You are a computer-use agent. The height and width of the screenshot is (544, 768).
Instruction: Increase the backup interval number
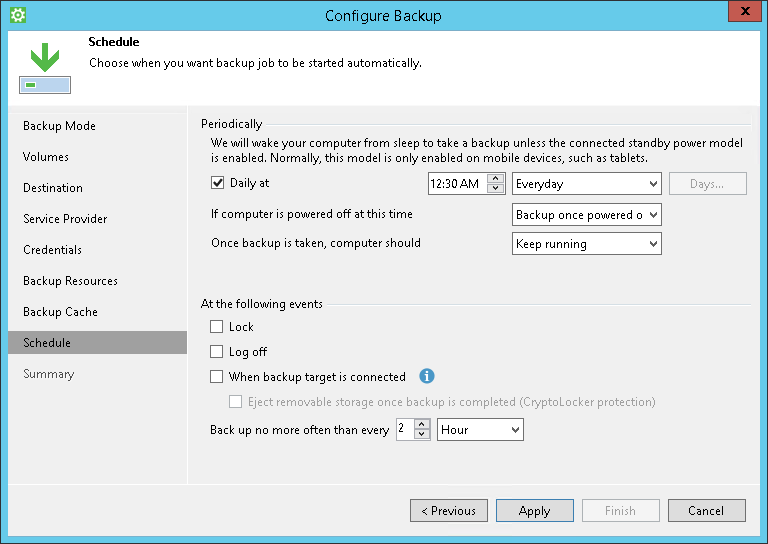point(423,424)
